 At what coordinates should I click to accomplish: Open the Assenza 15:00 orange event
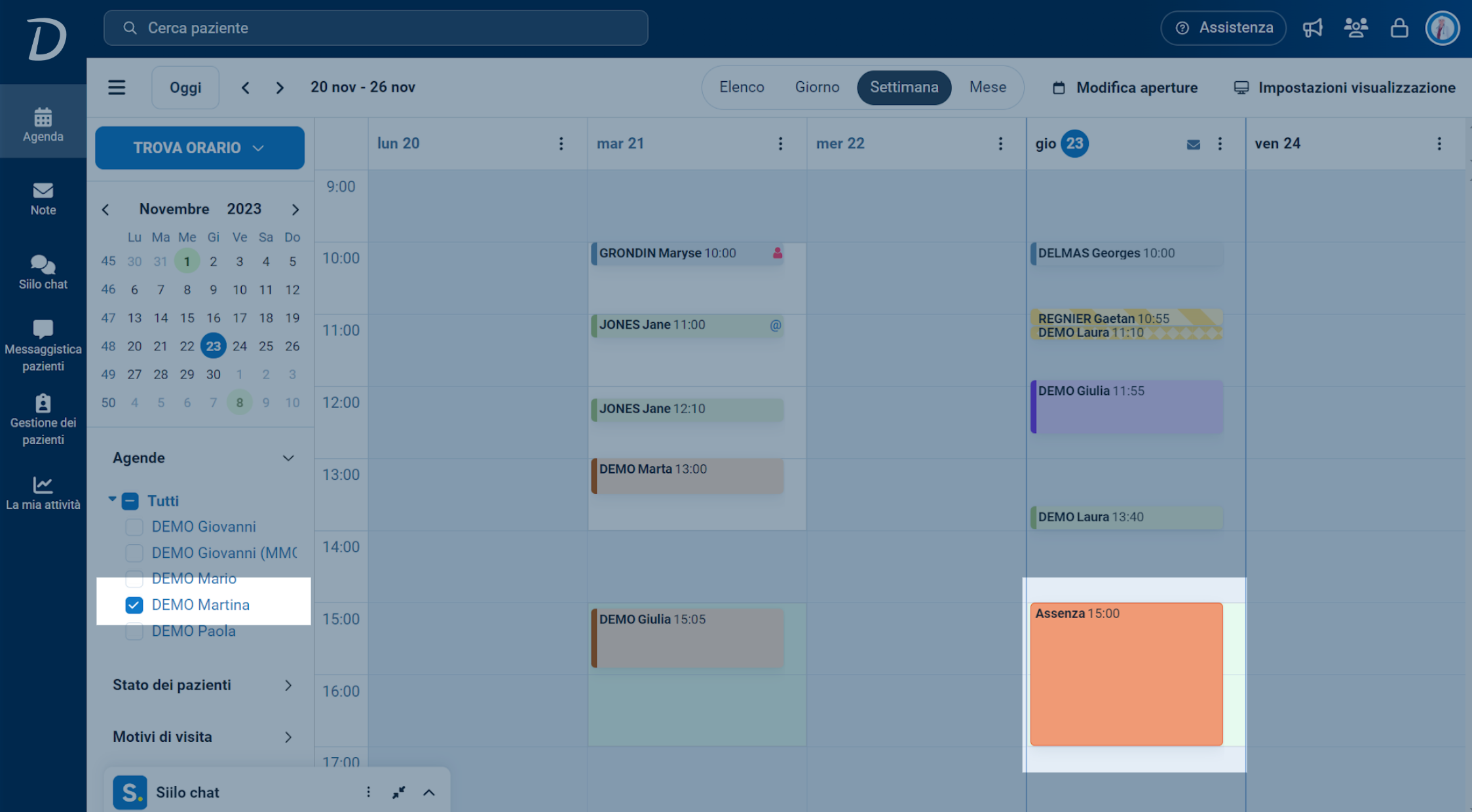[1125, 673]
